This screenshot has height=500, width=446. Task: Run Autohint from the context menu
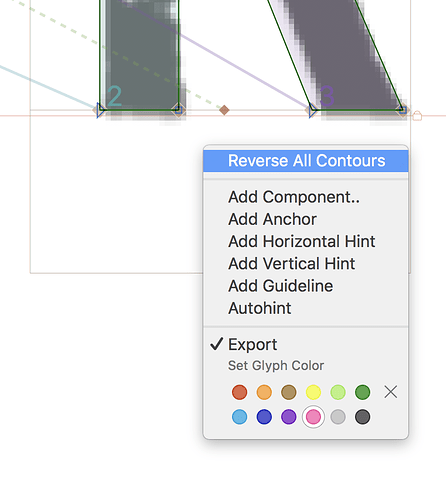tap(306, 308)
